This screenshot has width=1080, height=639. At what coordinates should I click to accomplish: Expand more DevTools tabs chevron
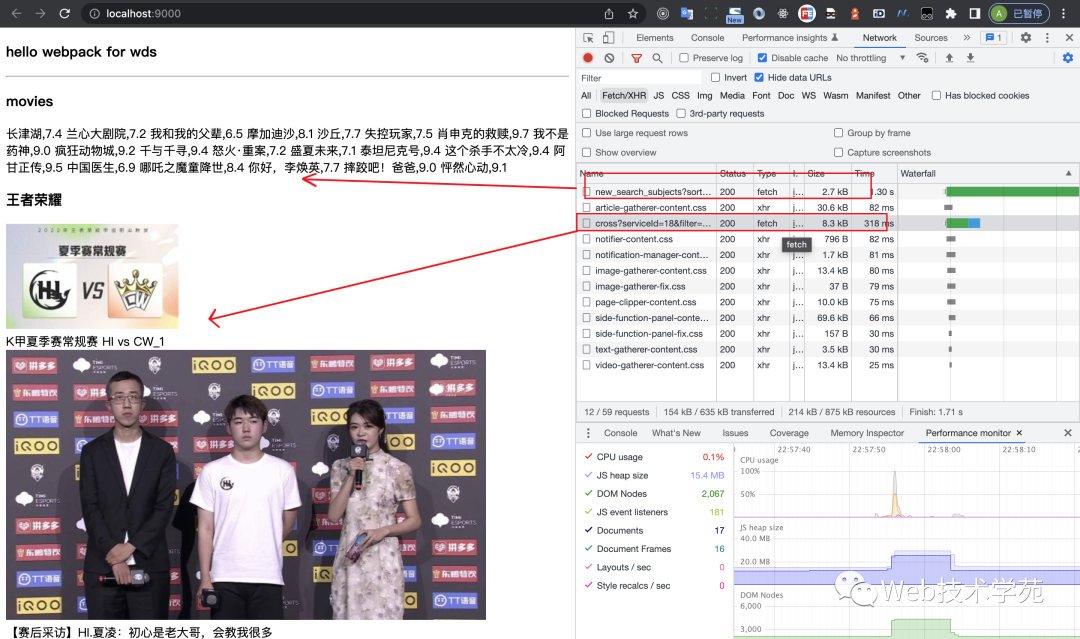click(x=966, y=38)
